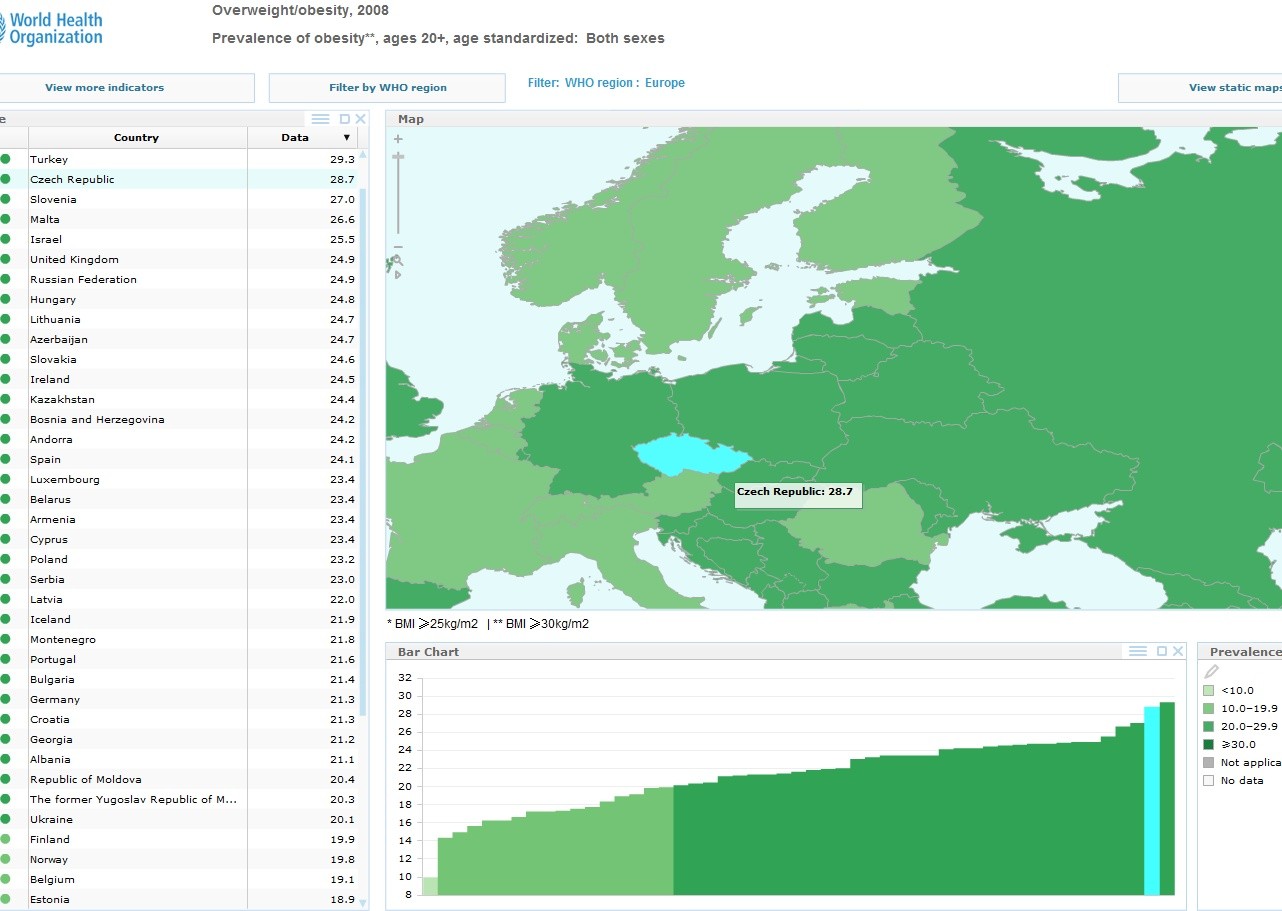Image resolution: width=1282 pixels, height=911 pixels.
Task: Select the Andorra row
Action: [179, 439]
